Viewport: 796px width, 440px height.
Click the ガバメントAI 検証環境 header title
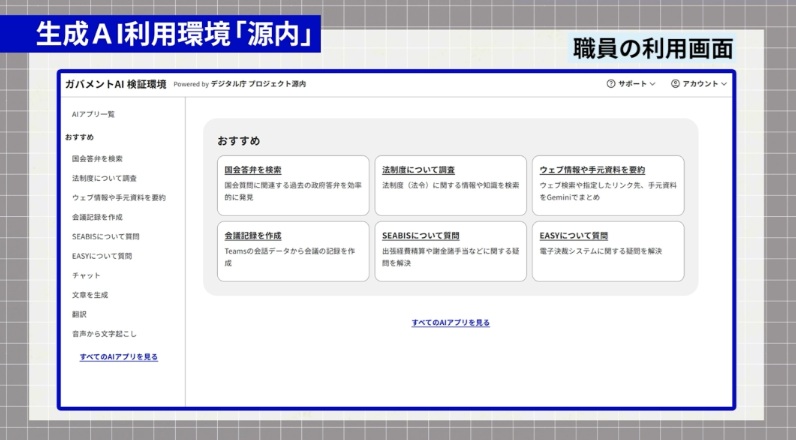115,84
